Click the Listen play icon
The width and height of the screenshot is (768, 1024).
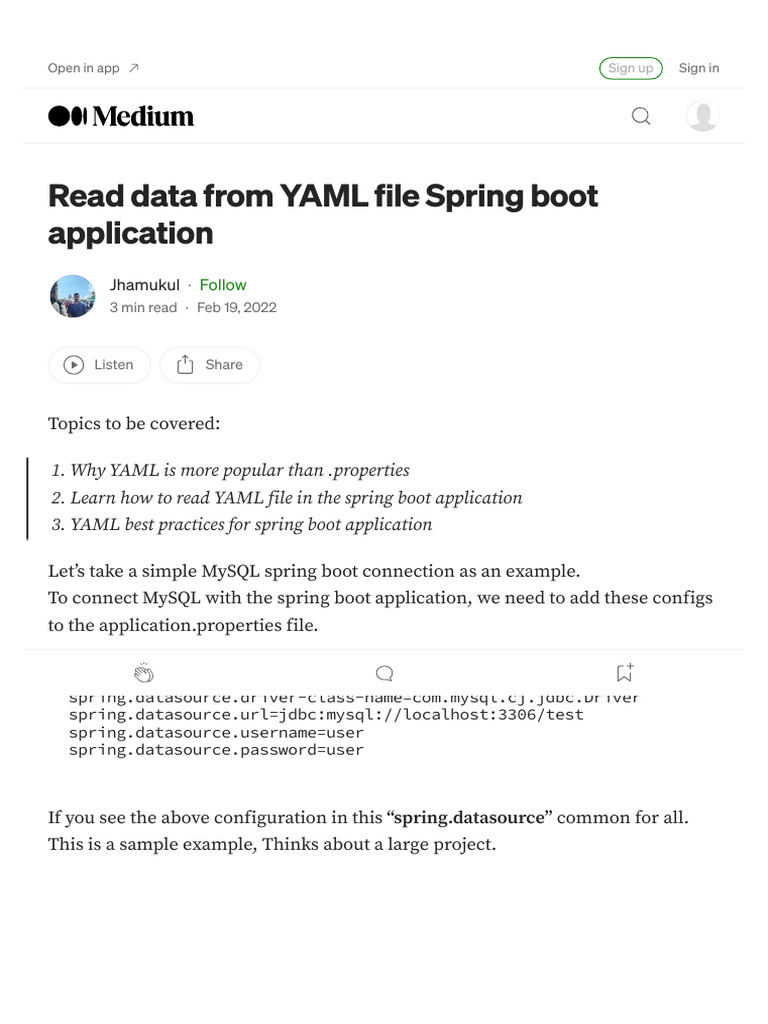click(74, 365)
